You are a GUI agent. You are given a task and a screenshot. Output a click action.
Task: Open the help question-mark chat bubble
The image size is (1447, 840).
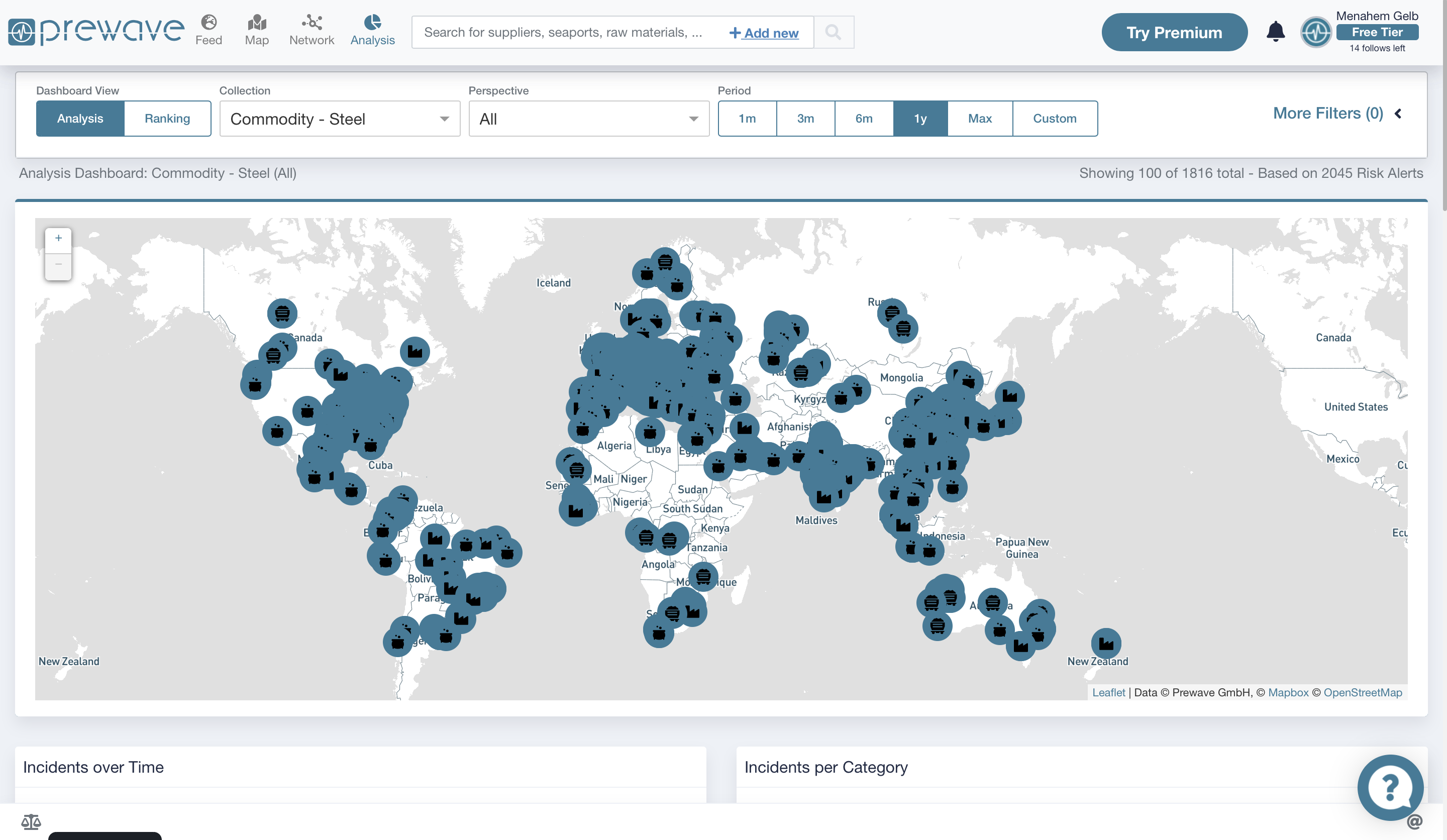[x=1390, y=787]
